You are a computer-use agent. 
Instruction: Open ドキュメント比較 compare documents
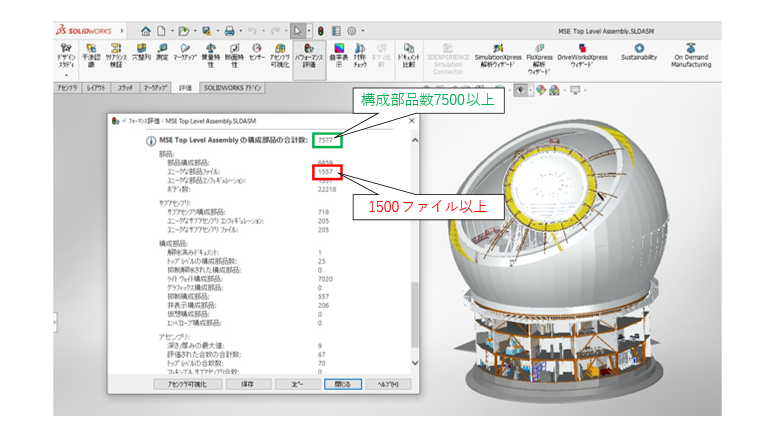pos(409,56)
